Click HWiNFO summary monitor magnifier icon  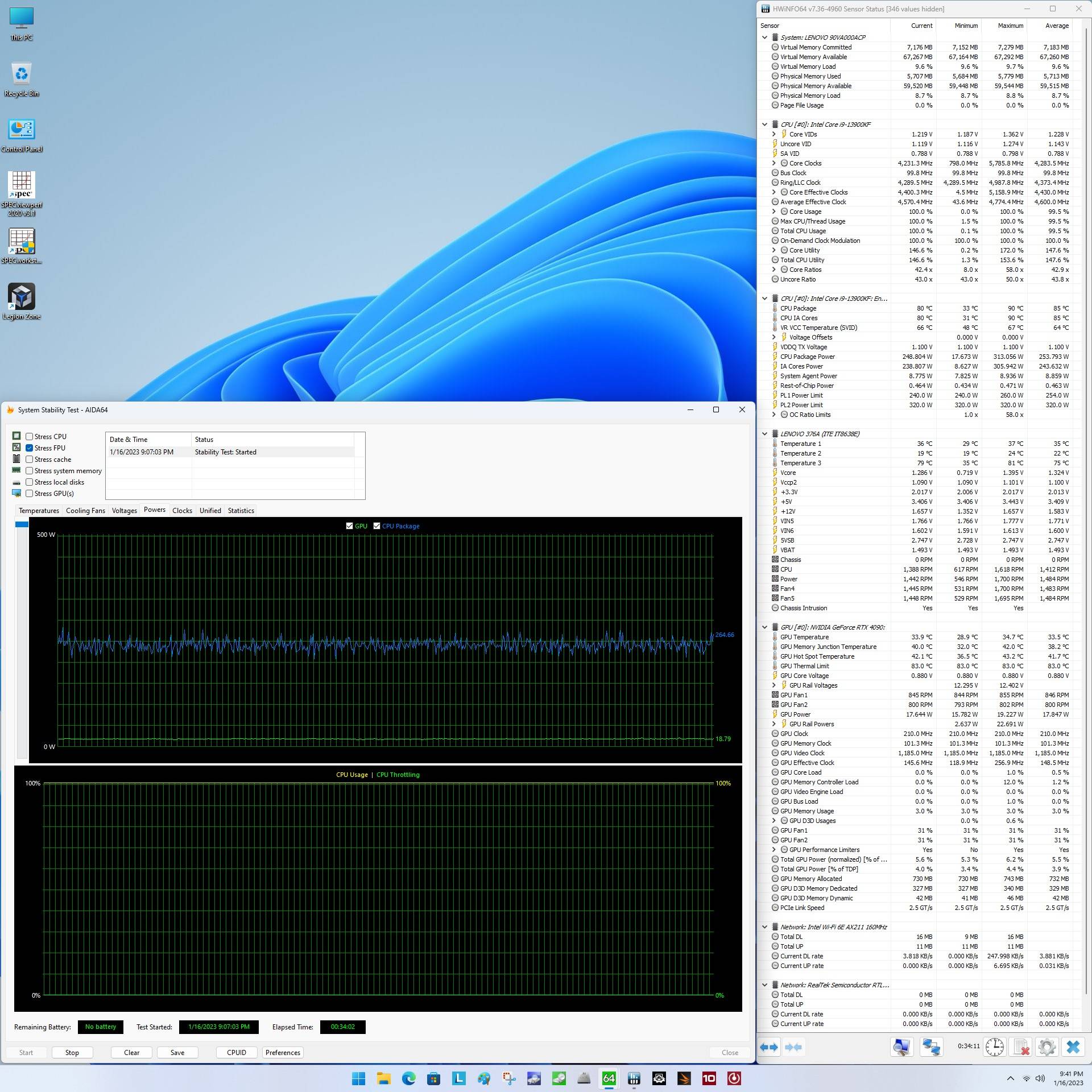(x=902, y=1047)
